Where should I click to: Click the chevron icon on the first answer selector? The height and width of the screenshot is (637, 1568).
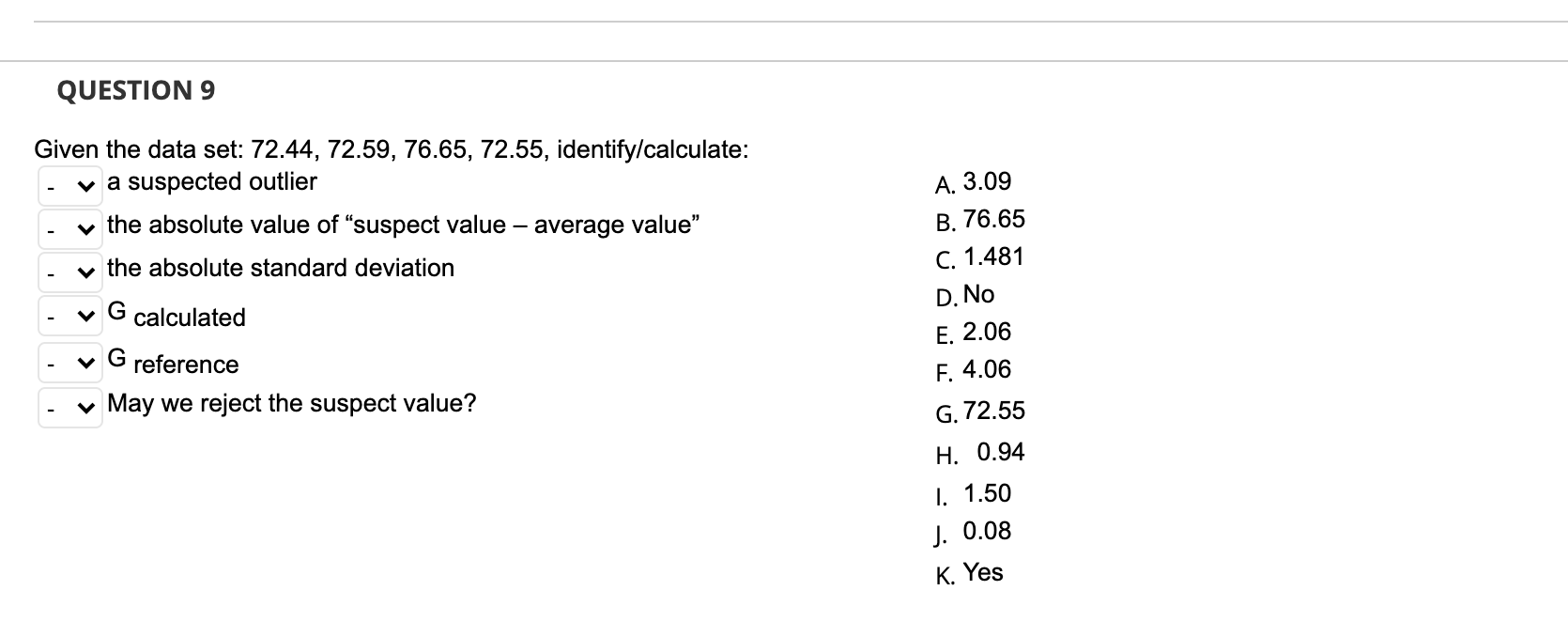tap(85, 184)
